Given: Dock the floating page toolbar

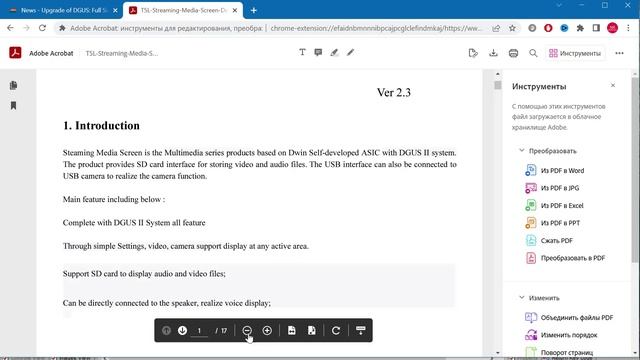Looking at the screenshot, I should [360, 330].
